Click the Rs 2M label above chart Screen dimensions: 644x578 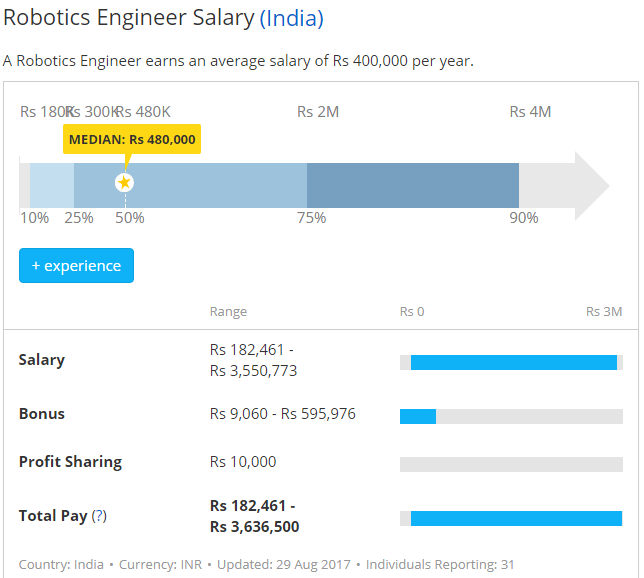coord(318,112)
